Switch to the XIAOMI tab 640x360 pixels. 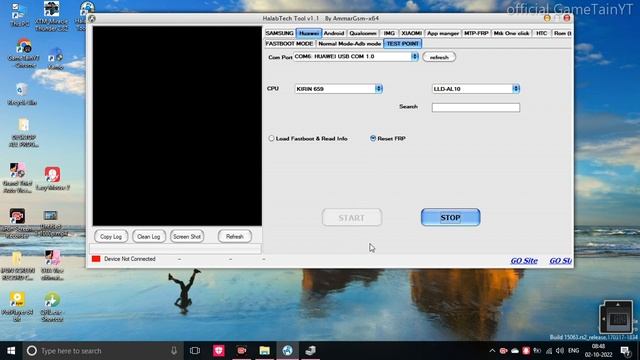tap(411, 33)
